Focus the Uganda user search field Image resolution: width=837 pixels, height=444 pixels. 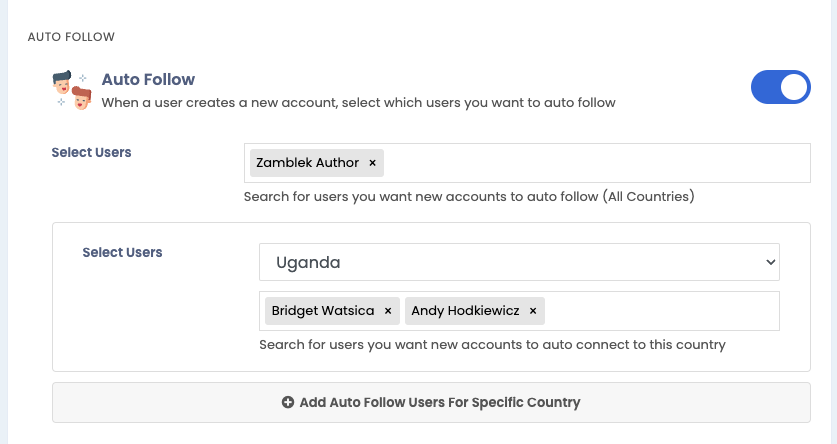click(x=661, y=311)
